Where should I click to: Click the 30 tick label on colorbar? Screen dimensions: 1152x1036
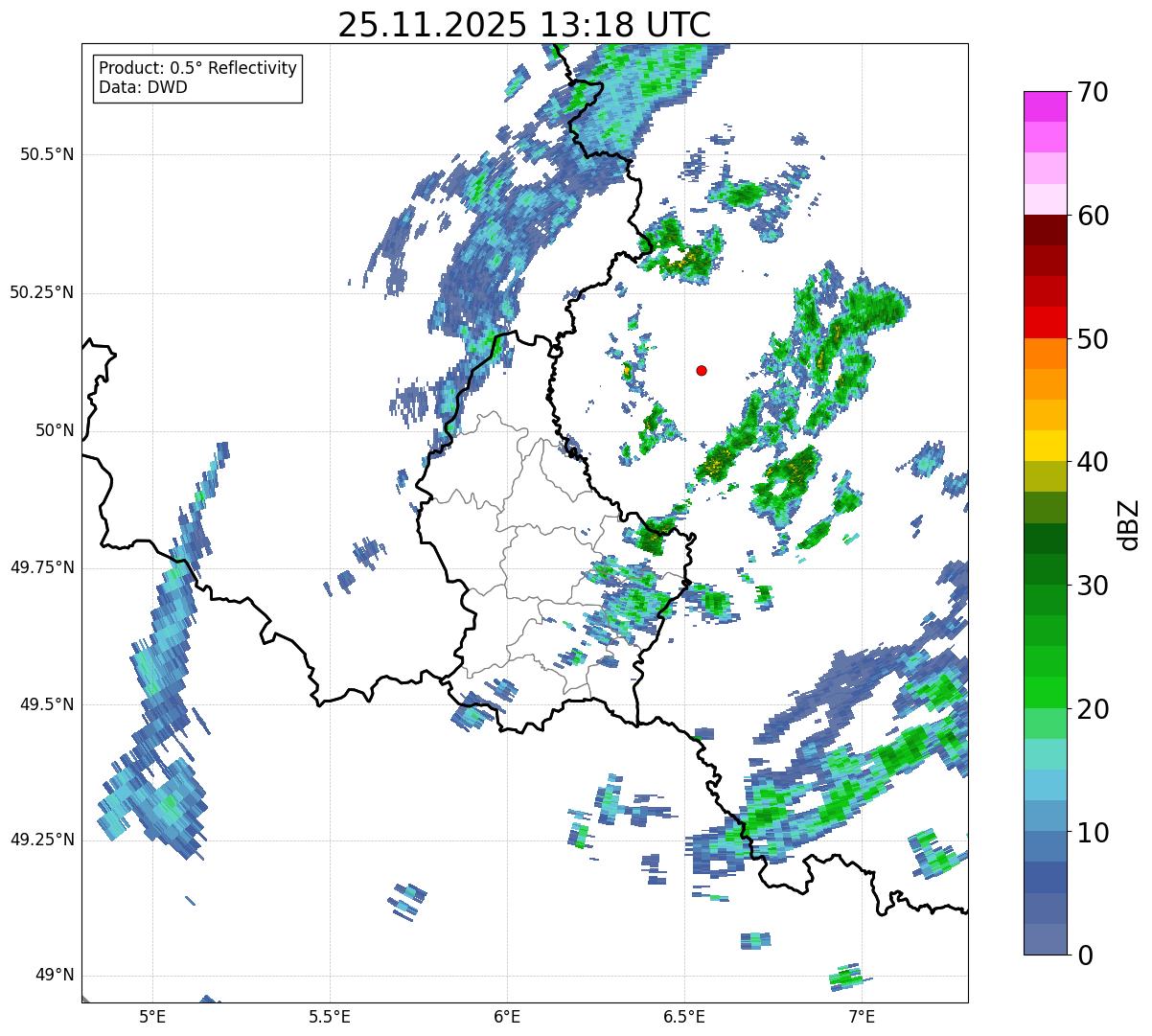[x=1092, y=586]
